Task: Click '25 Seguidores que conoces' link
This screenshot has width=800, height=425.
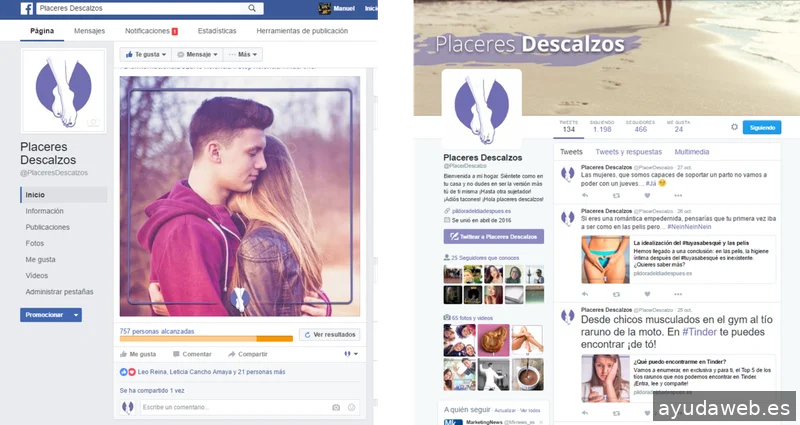Action: tap(485, 258)
